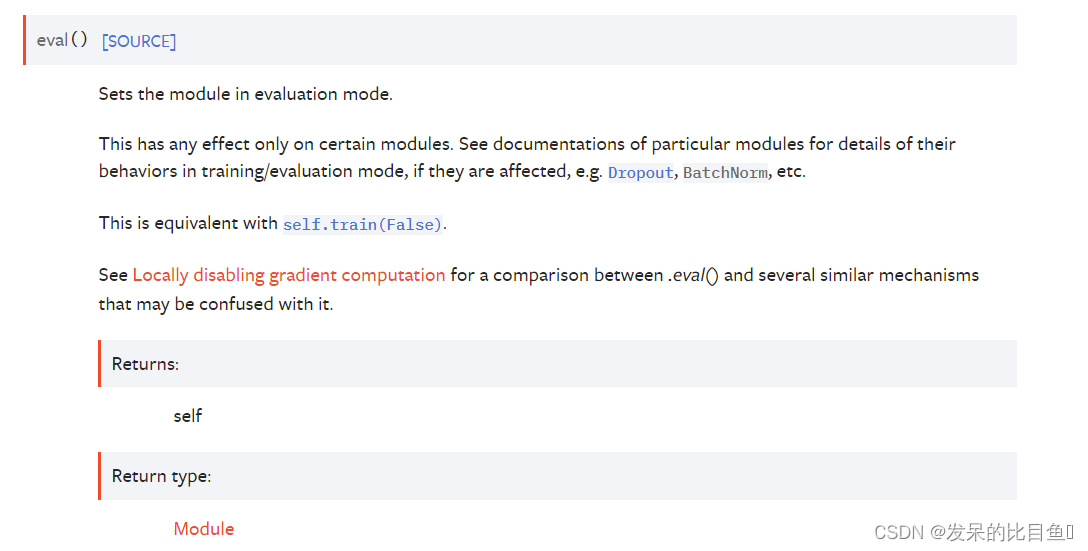Click the eval() method signature name
The height and width of the screenshot is (551, 1088).
click(62, 40)
